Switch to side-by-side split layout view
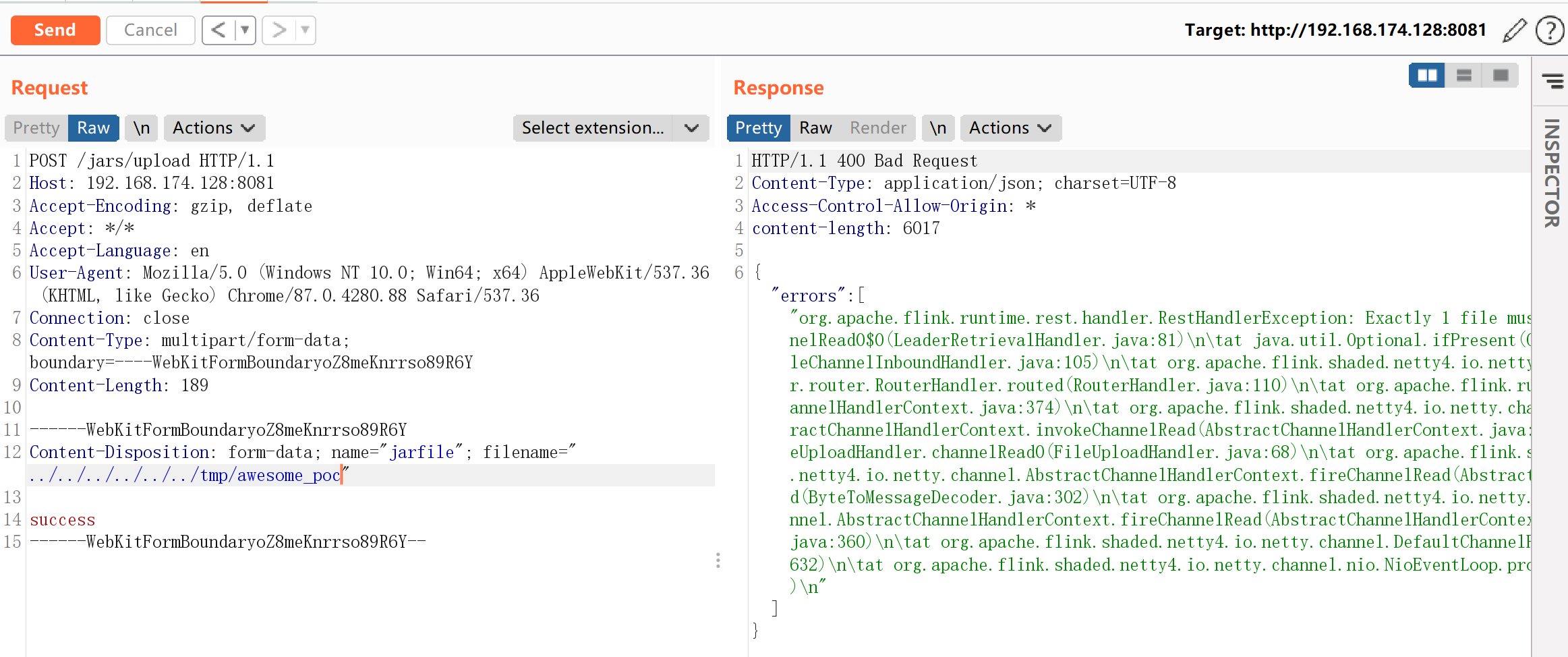 pyautogui.click(x=1426, y=76)
